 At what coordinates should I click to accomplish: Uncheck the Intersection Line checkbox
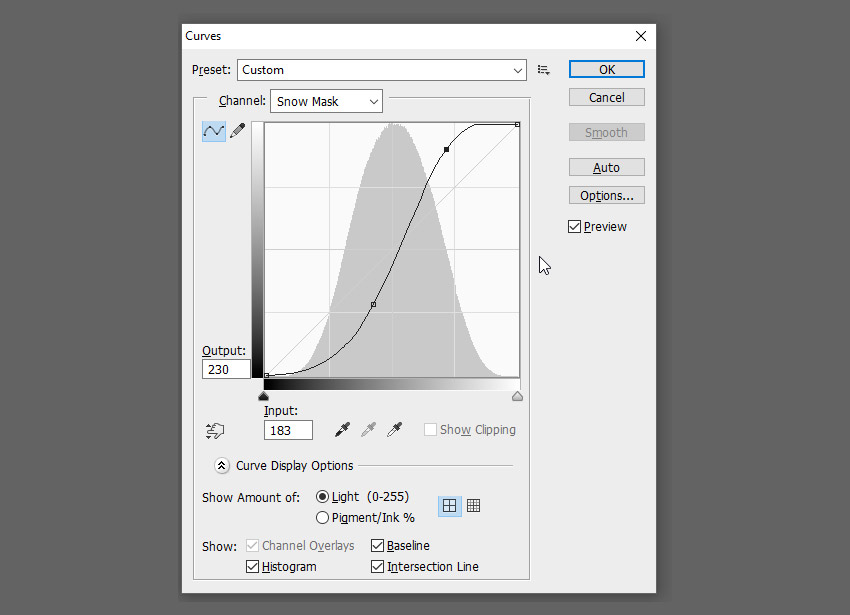377,567
